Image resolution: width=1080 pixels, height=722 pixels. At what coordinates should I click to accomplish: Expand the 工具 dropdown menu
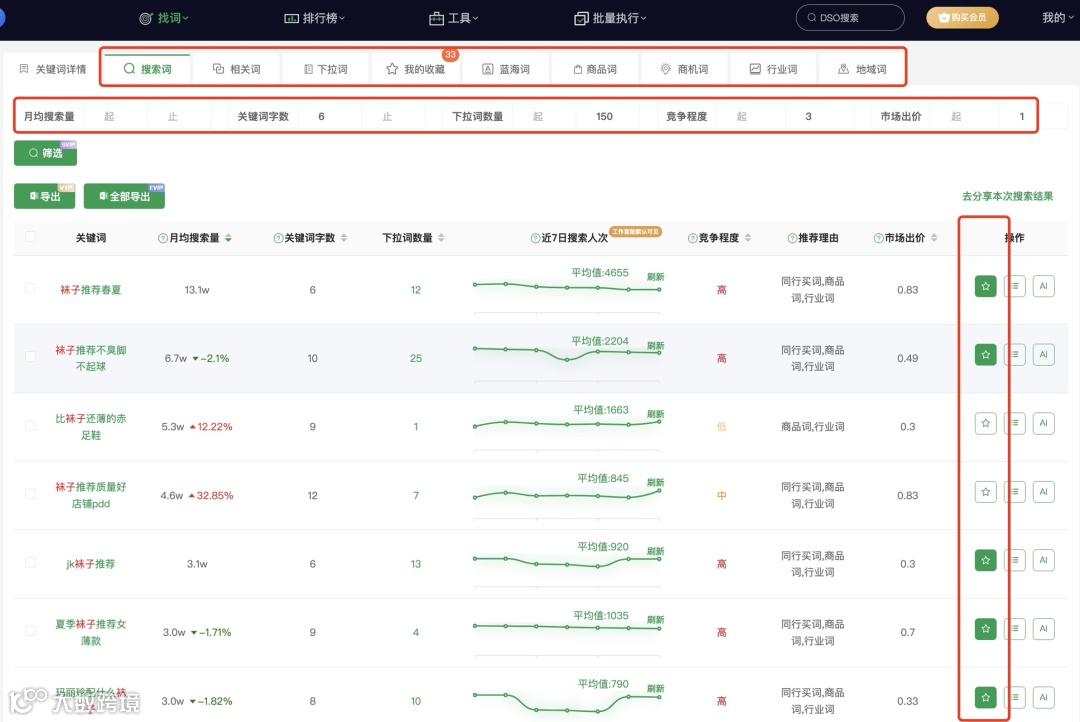[453, 18]
